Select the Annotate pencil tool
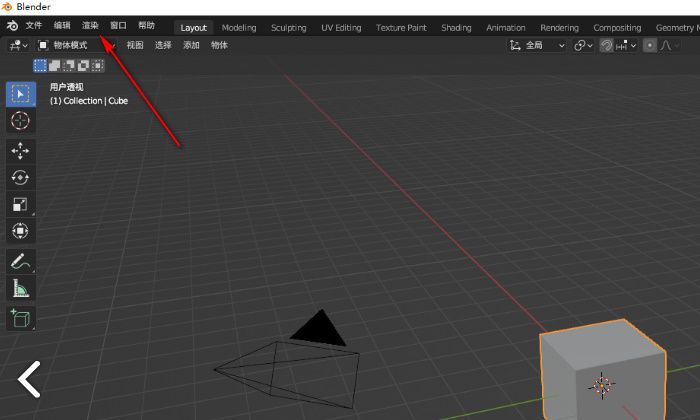700x420 pixels. coord(20,261)
